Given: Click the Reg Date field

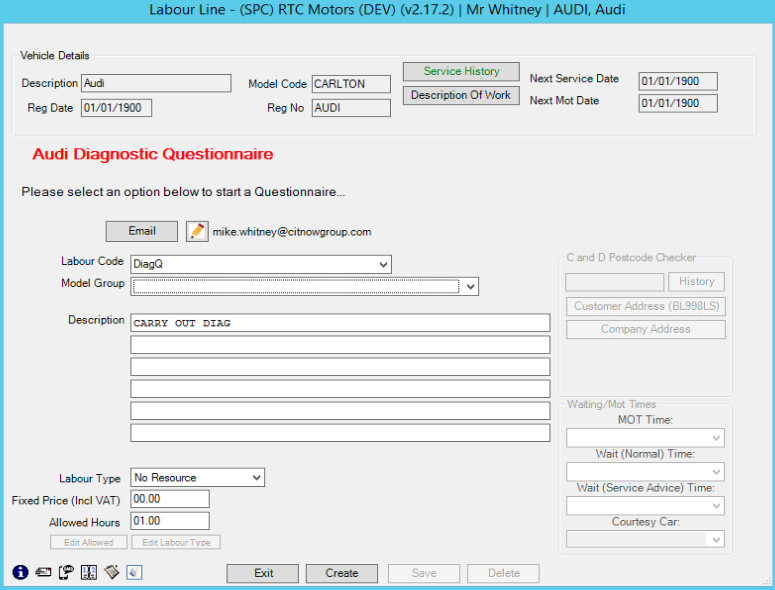Looking at the screenshot, I should (x=117, y=108).
